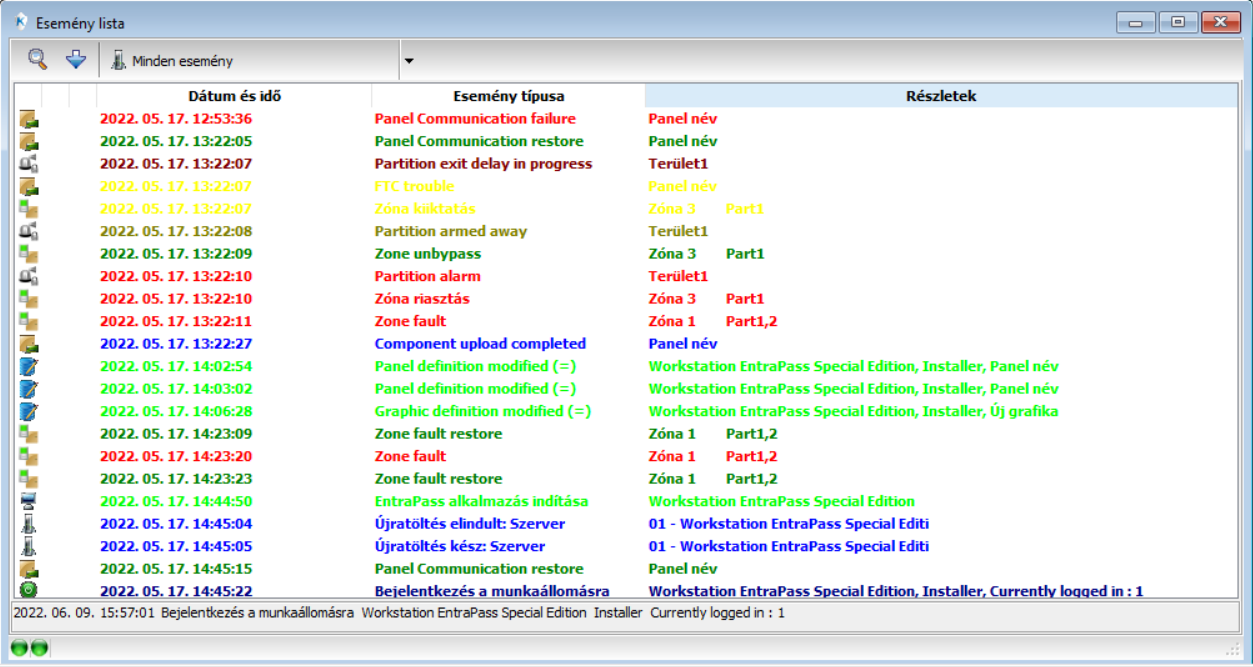Select the Partition alarm event row
Image resolution: width=1253 pixels, height=667 pixels.
(x=427, y=276)
